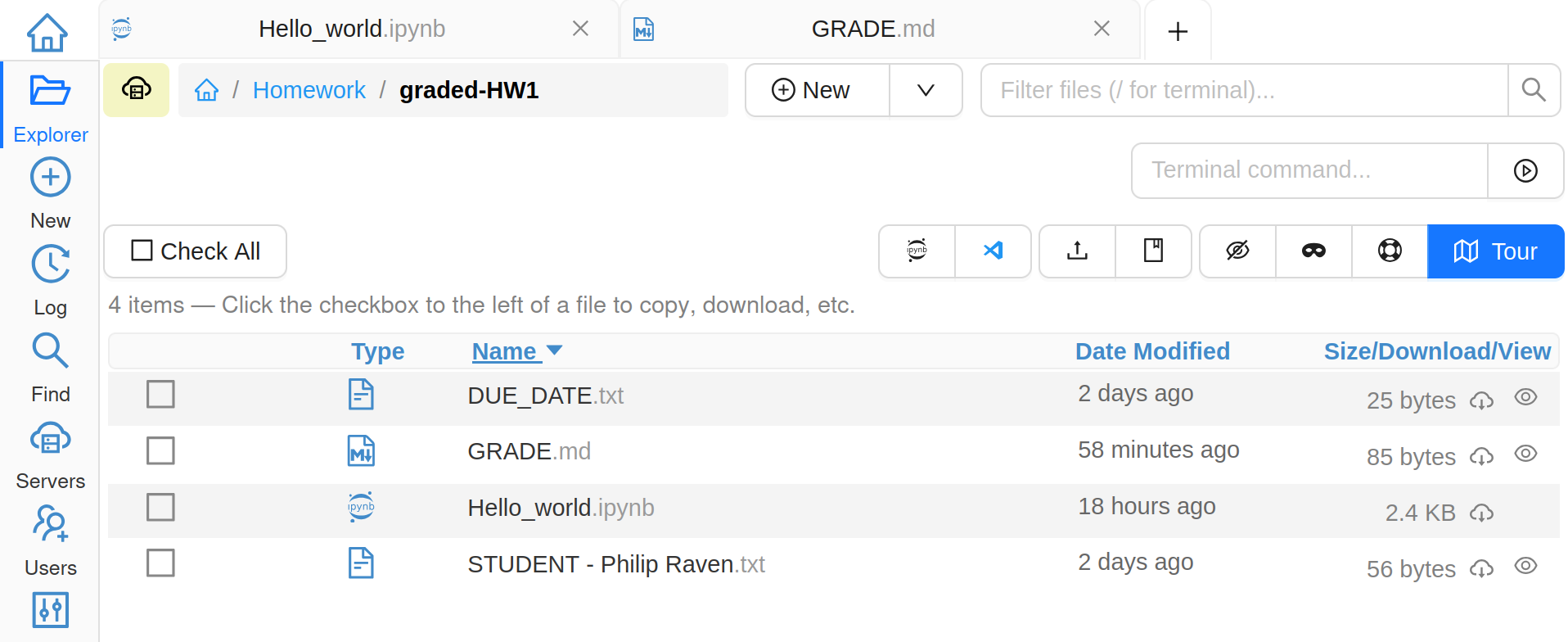Open the Servers sidebar panel
Viewport: 1568px width, 642px height.
click(50, 456)
